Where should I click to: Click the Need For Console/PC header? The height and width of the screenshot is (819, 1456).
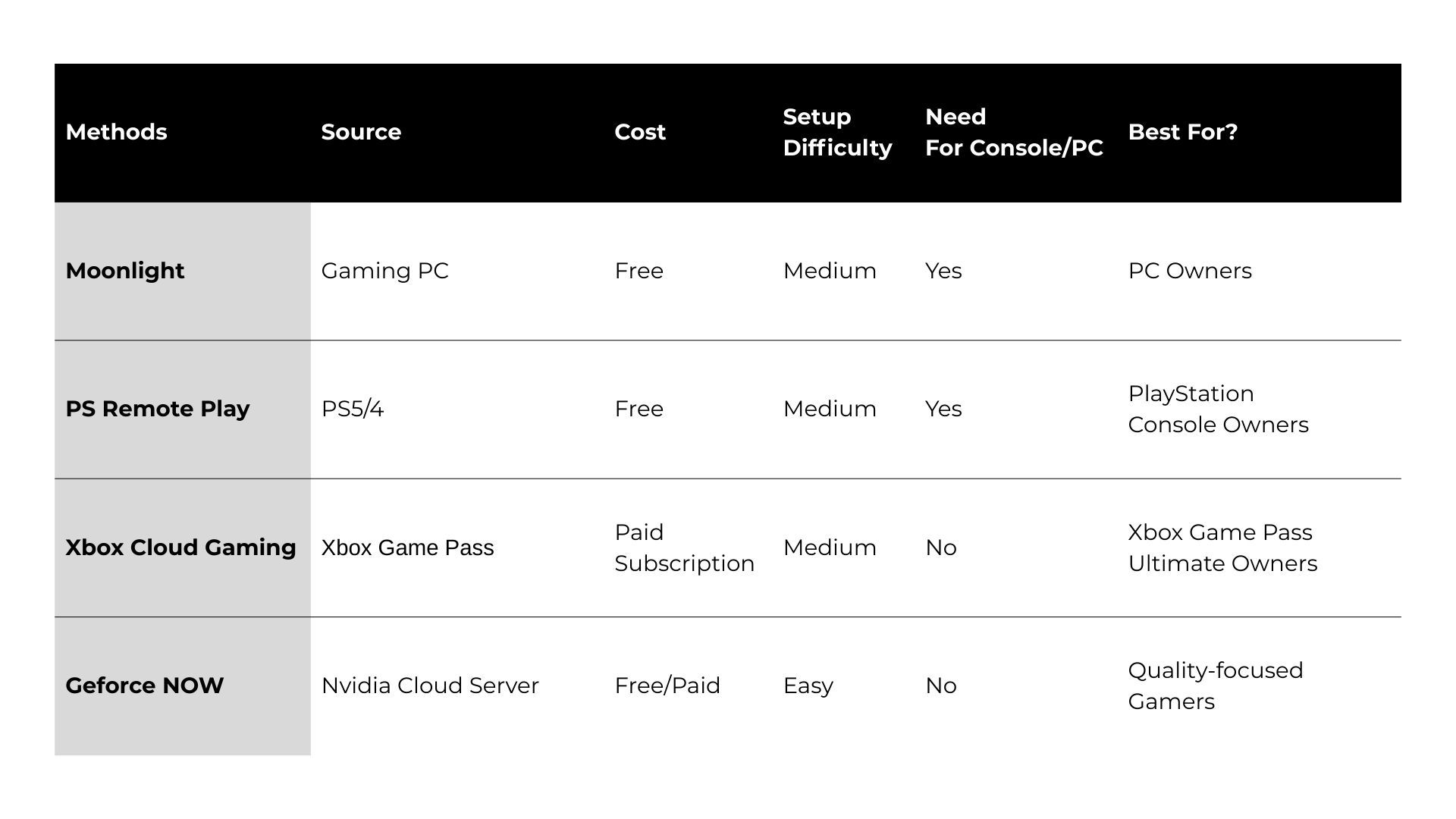[x=1014, y=132]
